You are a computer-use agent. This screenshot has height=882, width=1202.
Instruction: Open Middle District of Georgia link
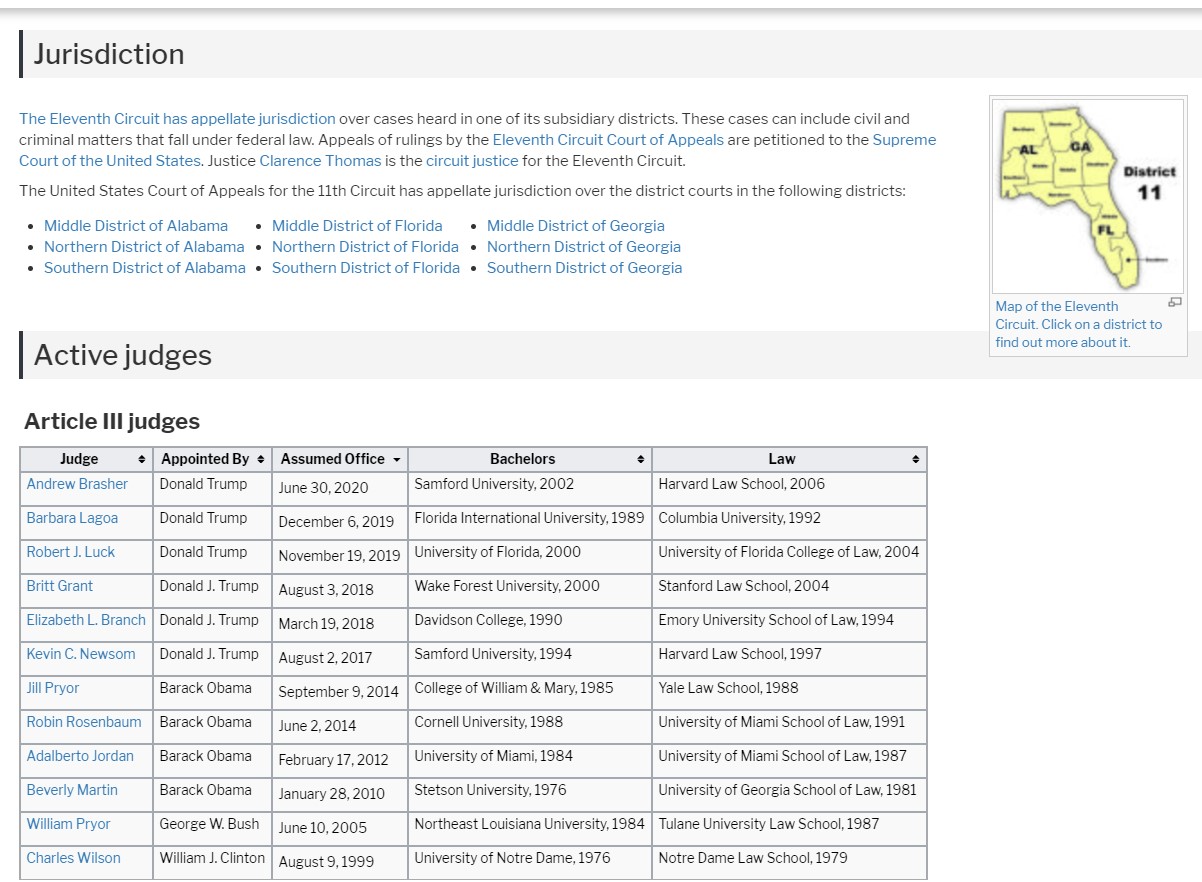[x=576, y=226]
